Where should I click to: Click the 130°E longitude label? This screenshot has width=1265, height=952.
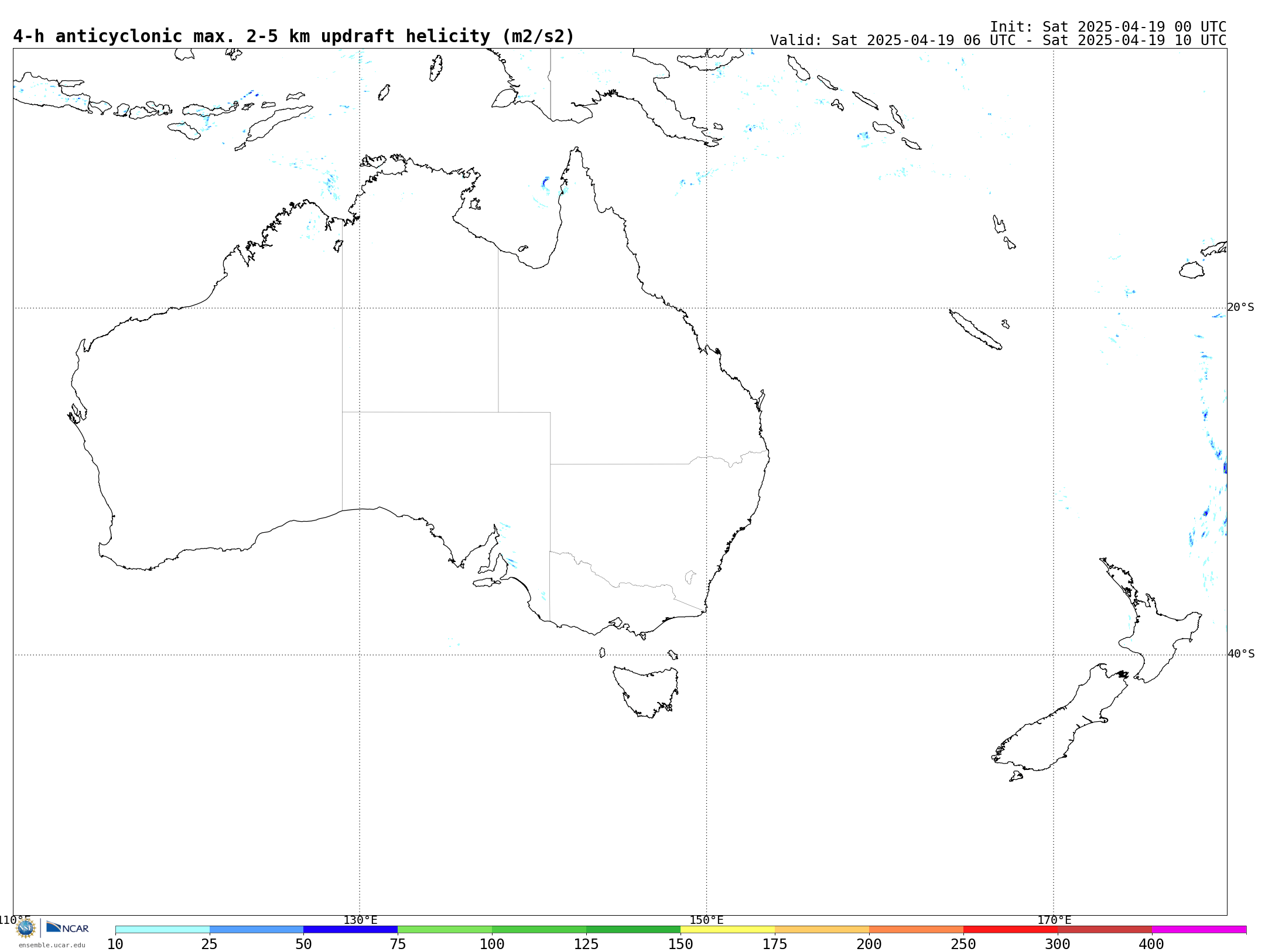coord(360,920)
